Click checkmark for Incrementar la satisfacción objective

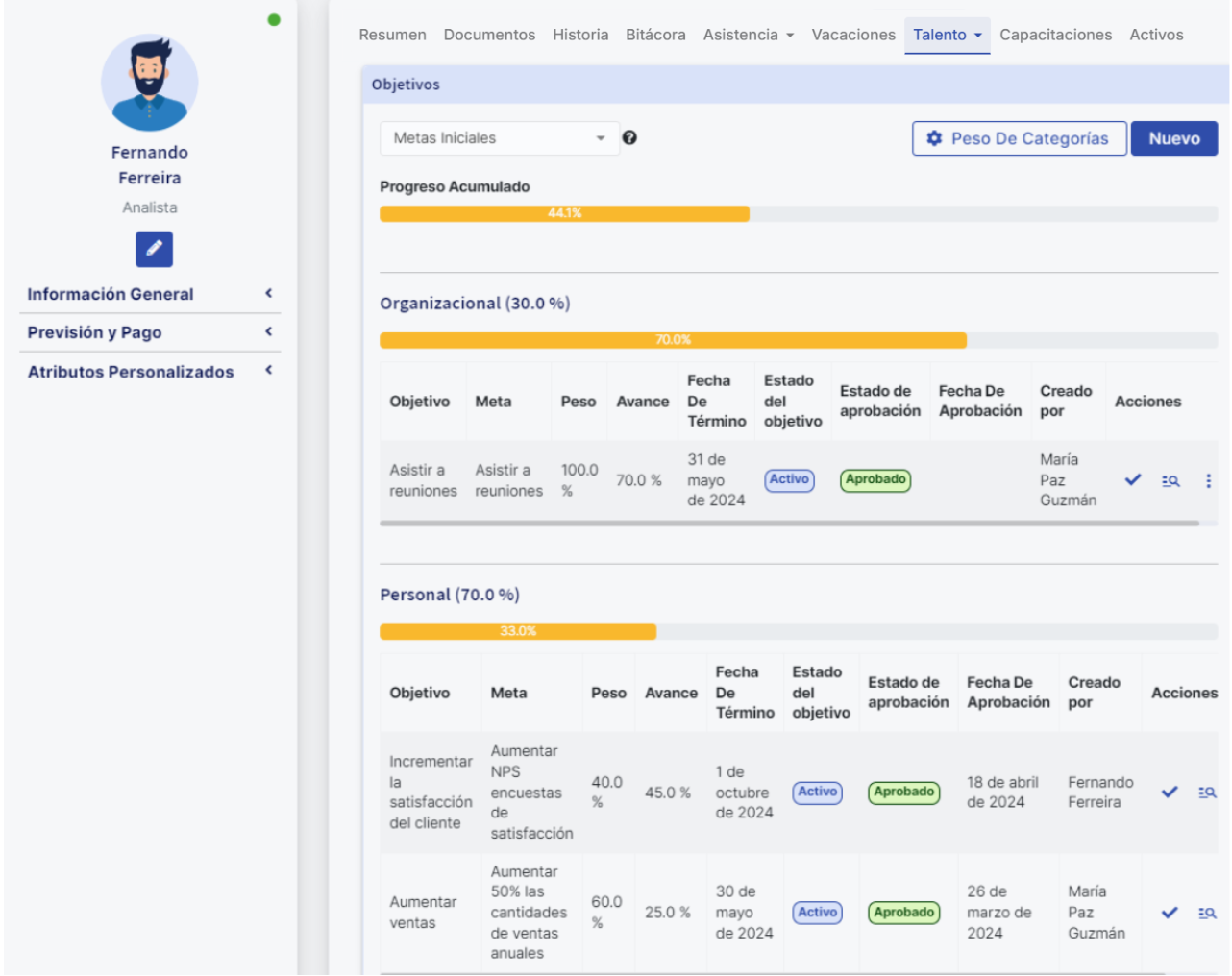click(1170, 793)
